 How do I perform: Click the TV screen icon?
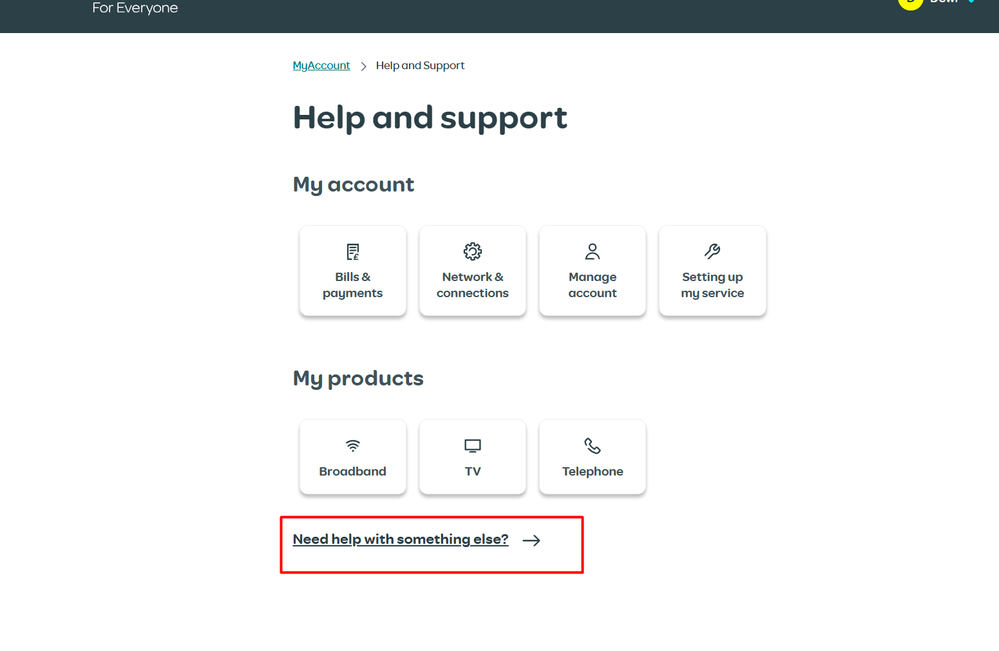(x=473, y=446)
